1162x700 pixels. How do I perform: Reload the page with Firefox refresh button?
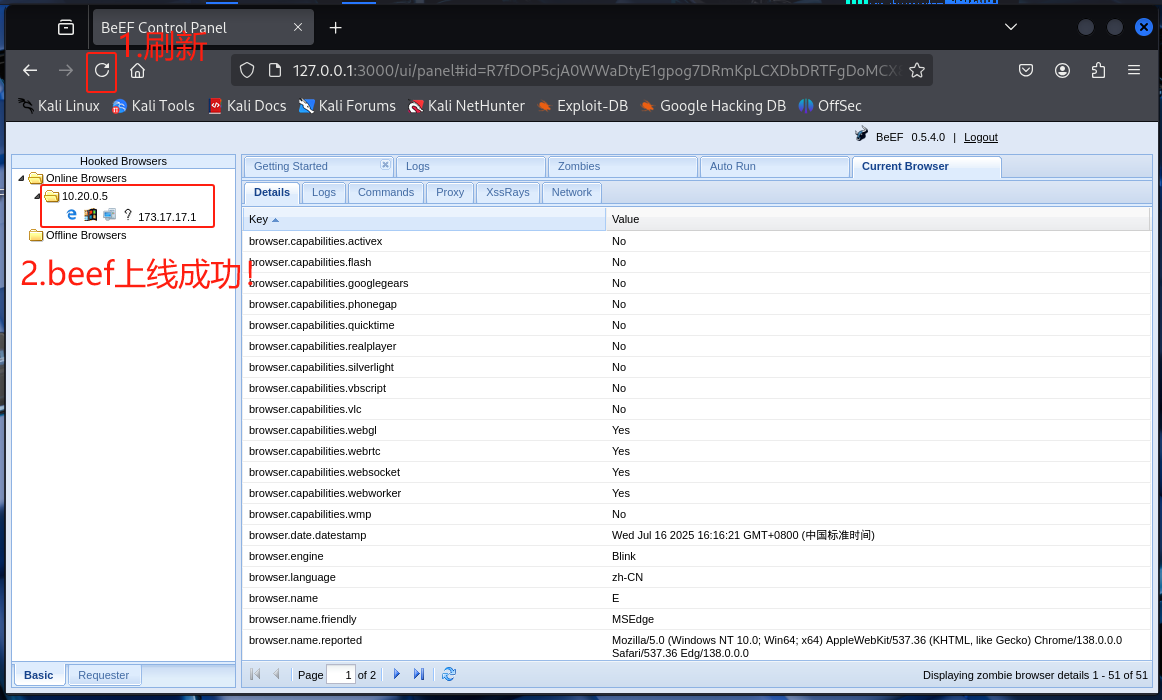click(x=102, y=70)
